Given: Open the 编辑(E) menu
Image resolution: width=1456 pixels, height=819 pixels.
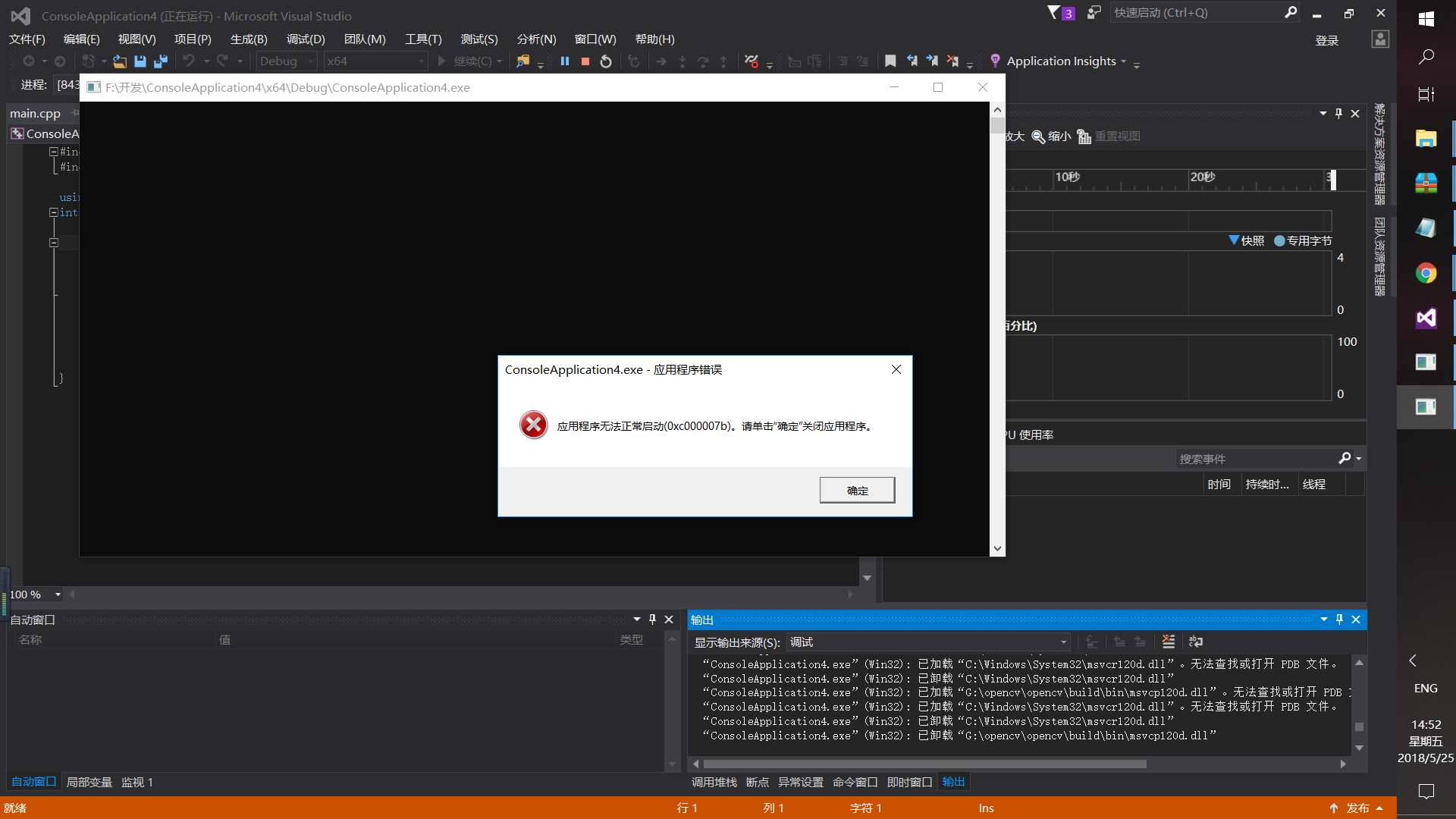Looking at the screenshot, I should (x=81, y=39).
